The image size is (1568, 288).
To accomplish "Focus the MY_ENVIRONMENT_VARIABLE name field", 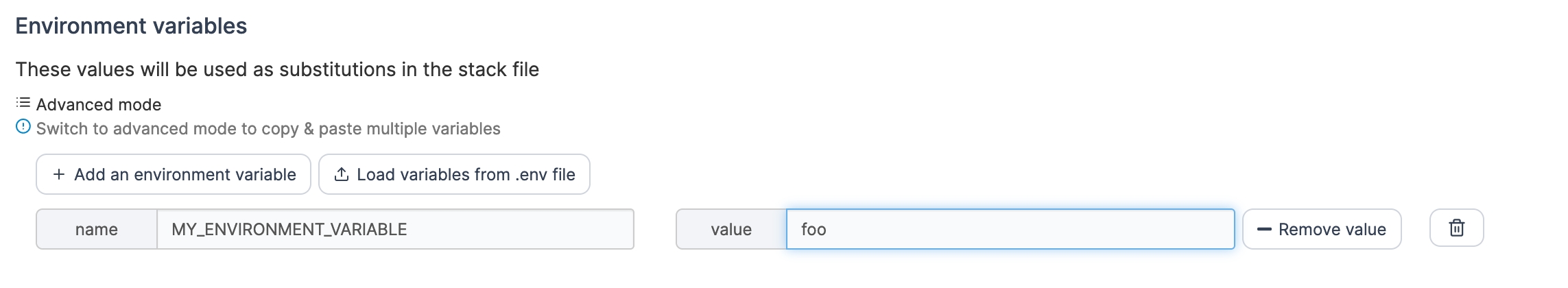I will [x=395, y=229].
